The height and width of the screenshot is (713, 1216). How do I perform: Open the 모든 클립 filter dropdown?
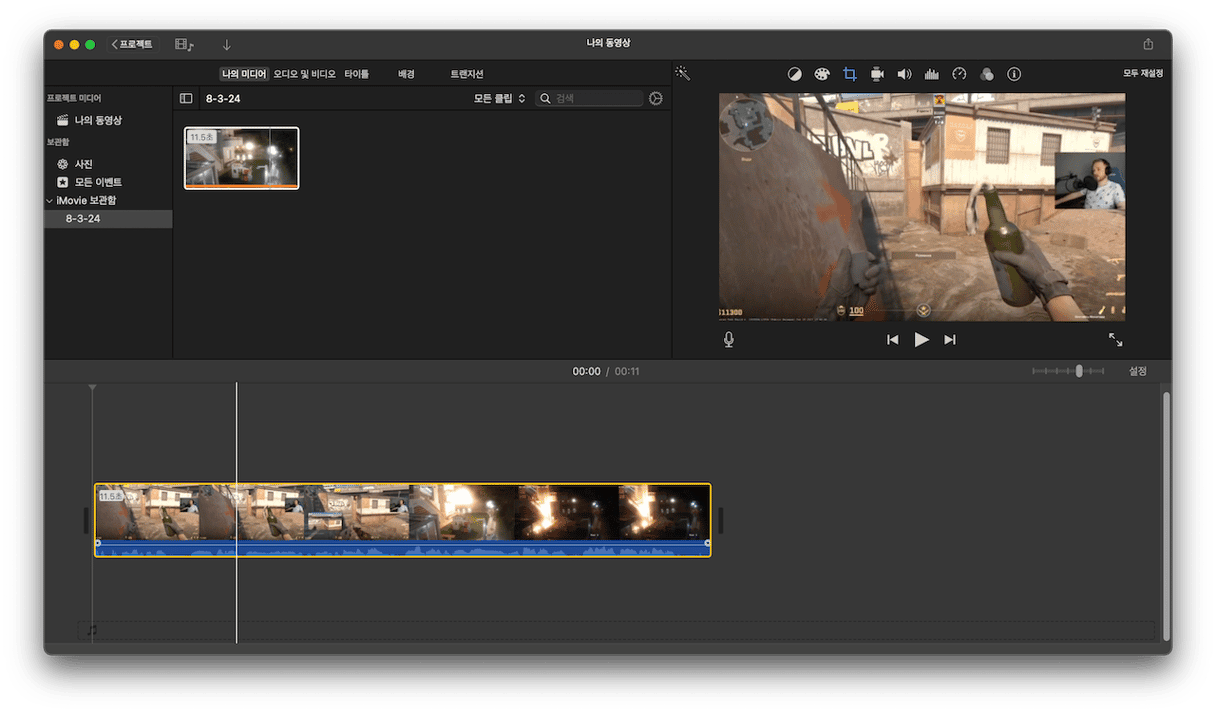(x=499, y=99)
